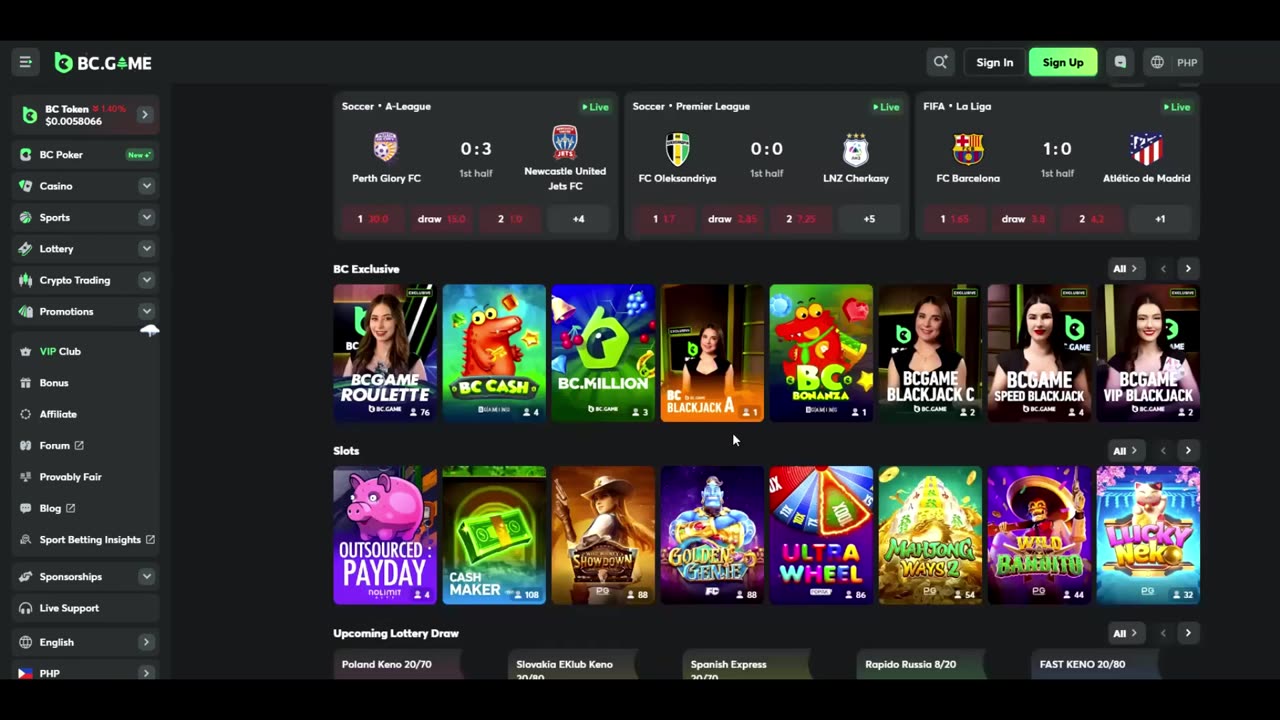Click the Promotions gift icon
Screen dimensions: 1280x720
[26, 312]
